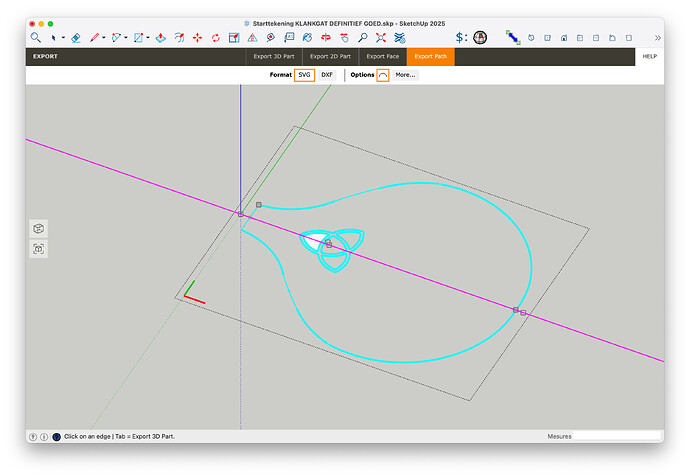This screenshot has height=476, width=690.
Task: Select the Paint Bucket tool
Action: tap(308, 38)
